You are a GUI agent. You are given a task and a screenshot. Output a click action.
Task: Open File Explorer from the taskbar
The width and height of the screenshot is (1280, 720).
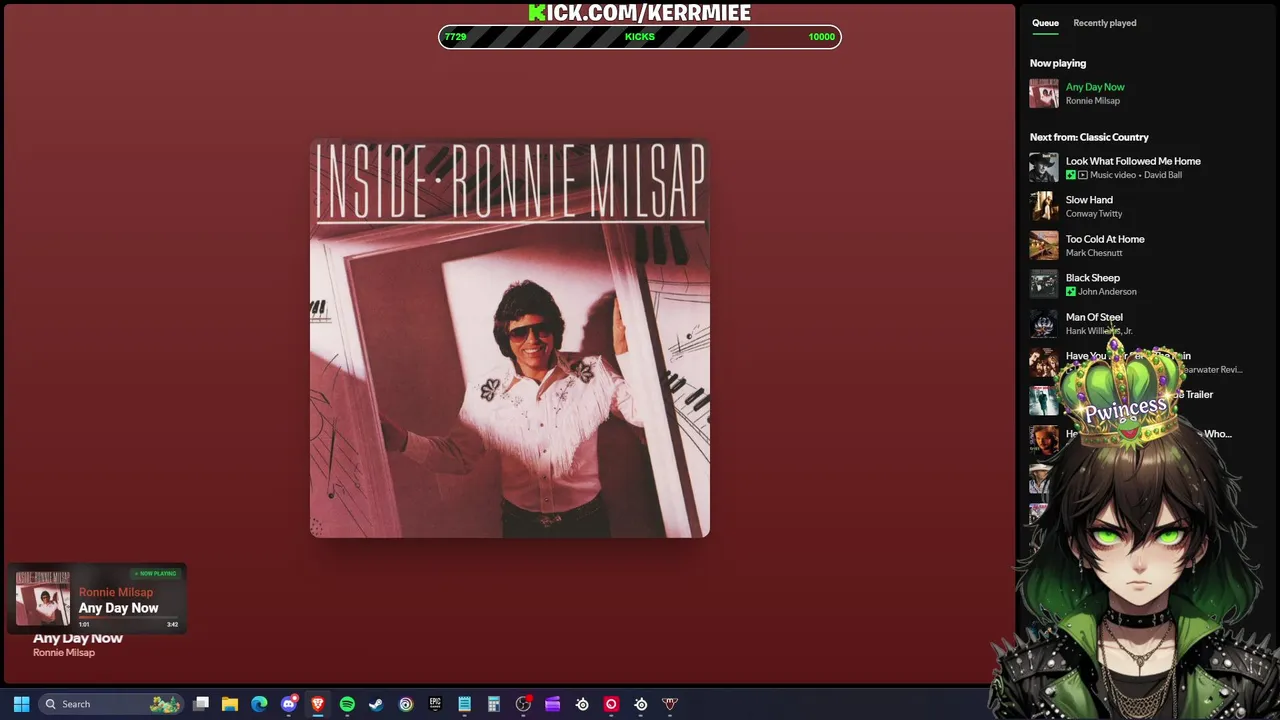click(x=230, y=704)
